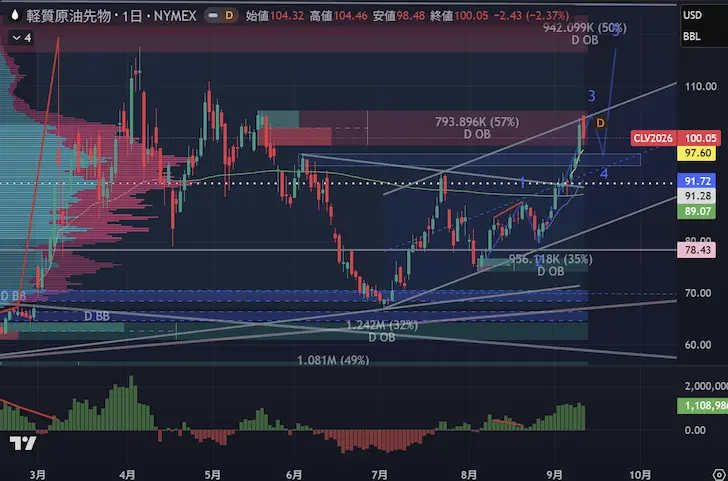
Task: Click the blue 91.72 price label
Action: click(696, 181)
